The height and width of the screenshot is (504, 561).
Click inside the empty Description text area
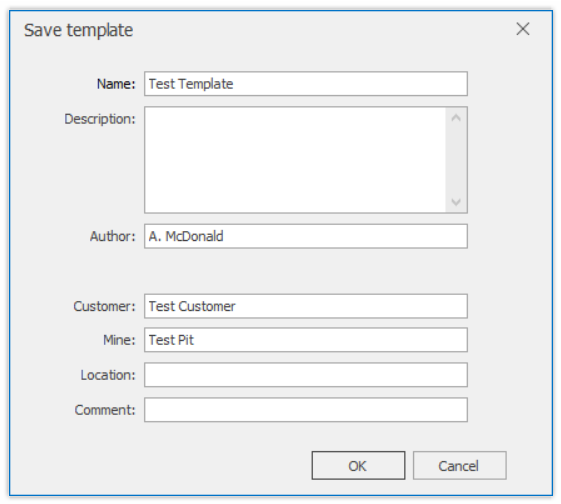point(296,160)
